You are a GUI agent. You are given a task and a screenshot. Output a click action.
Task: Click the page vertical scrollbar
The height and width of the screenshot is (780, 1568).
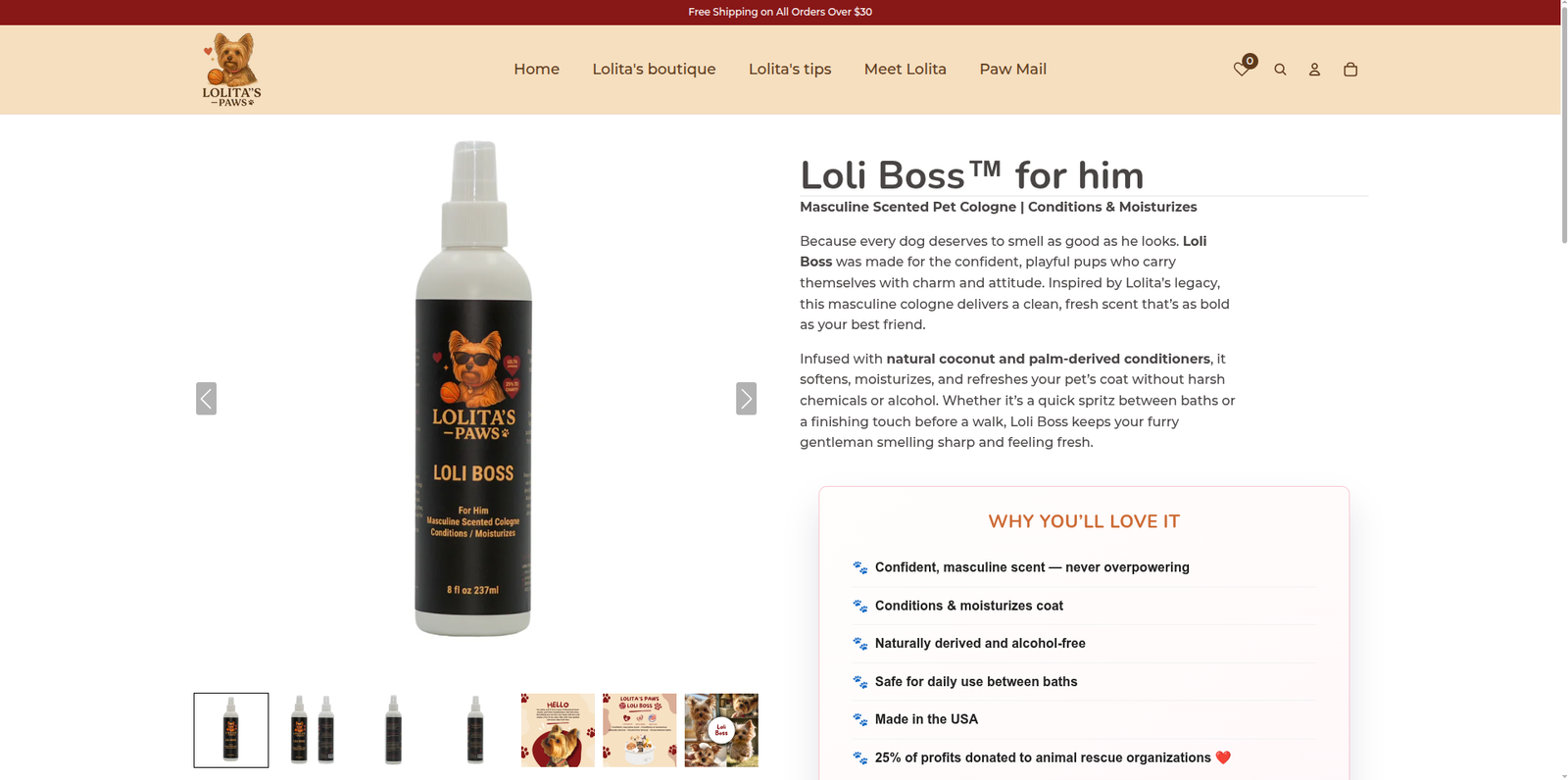[1564, 390]
